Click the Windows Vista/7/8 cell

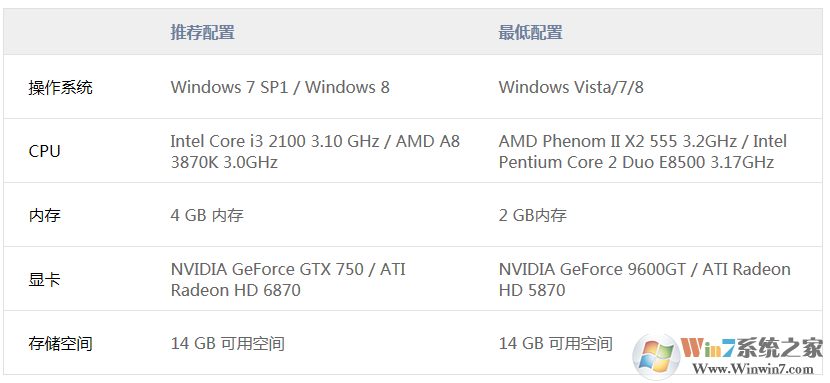point(571,87)
